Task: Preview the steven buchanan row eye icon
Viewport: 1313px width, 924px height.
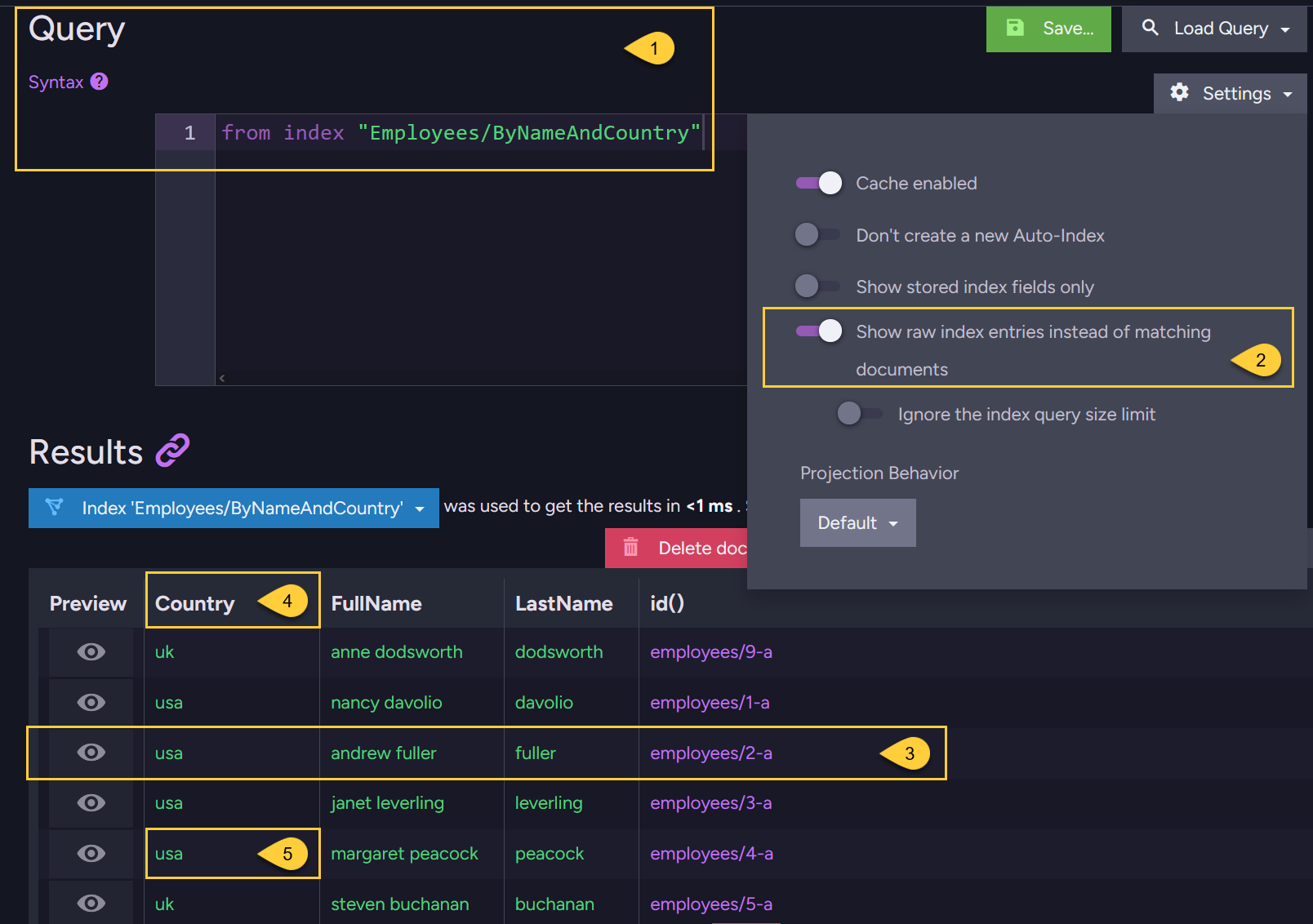Action: click(x=91, y=904)
